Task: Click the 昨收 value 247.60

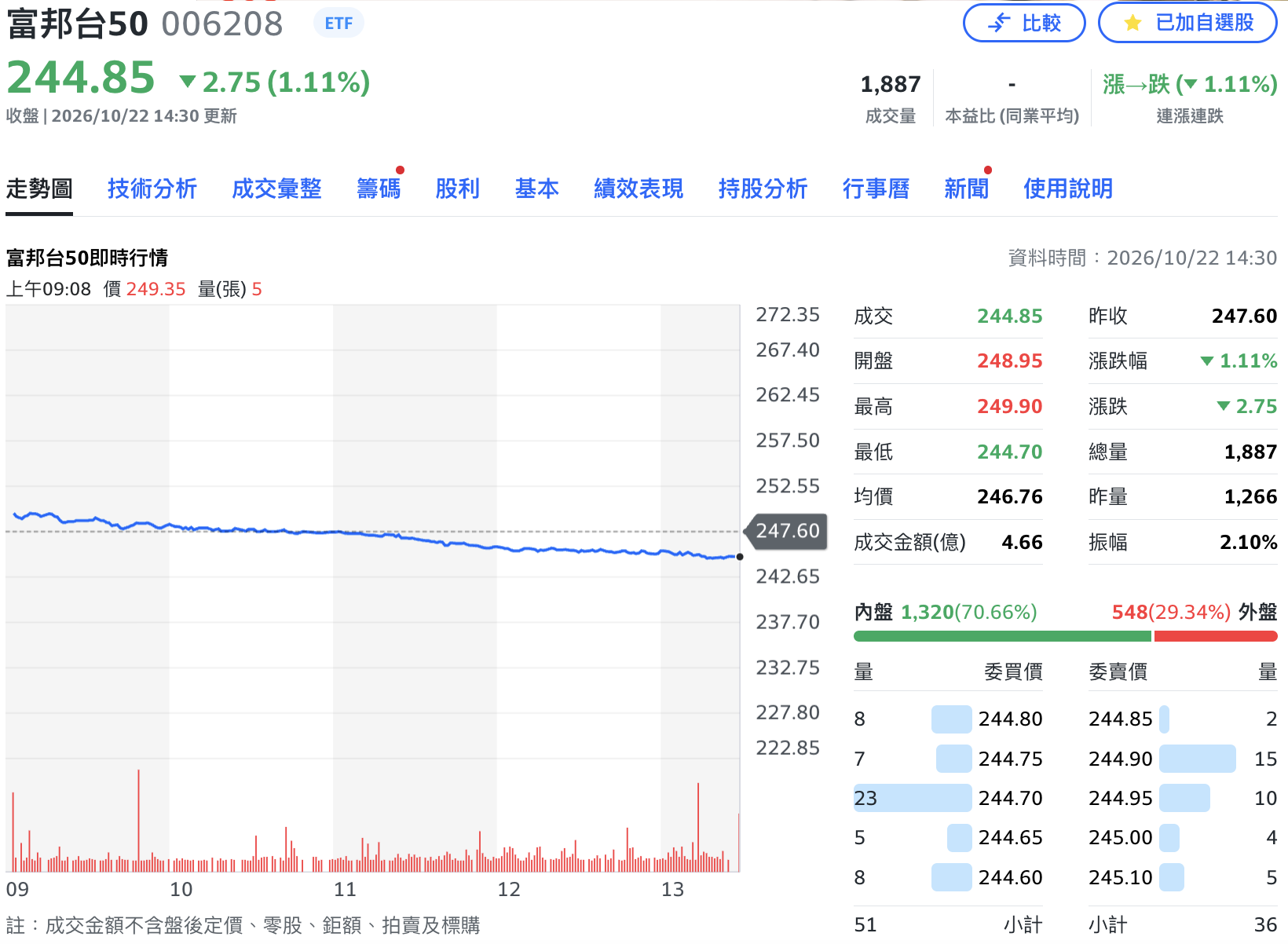Action: pos(1244,316)
